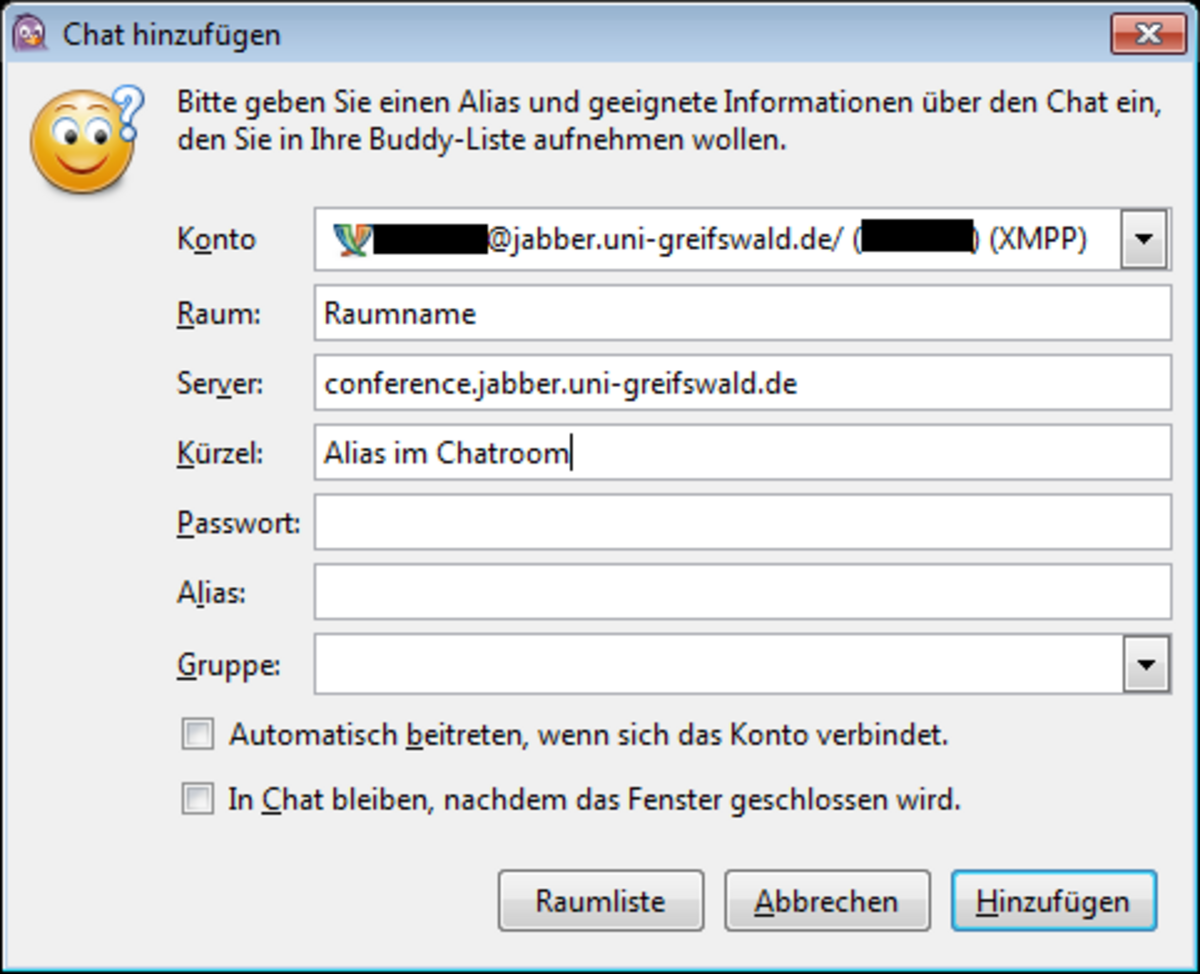The image size is (1200, 974).
Task: Click the question smiley icon
Action: pyautogui.click(x=85, y=140)
